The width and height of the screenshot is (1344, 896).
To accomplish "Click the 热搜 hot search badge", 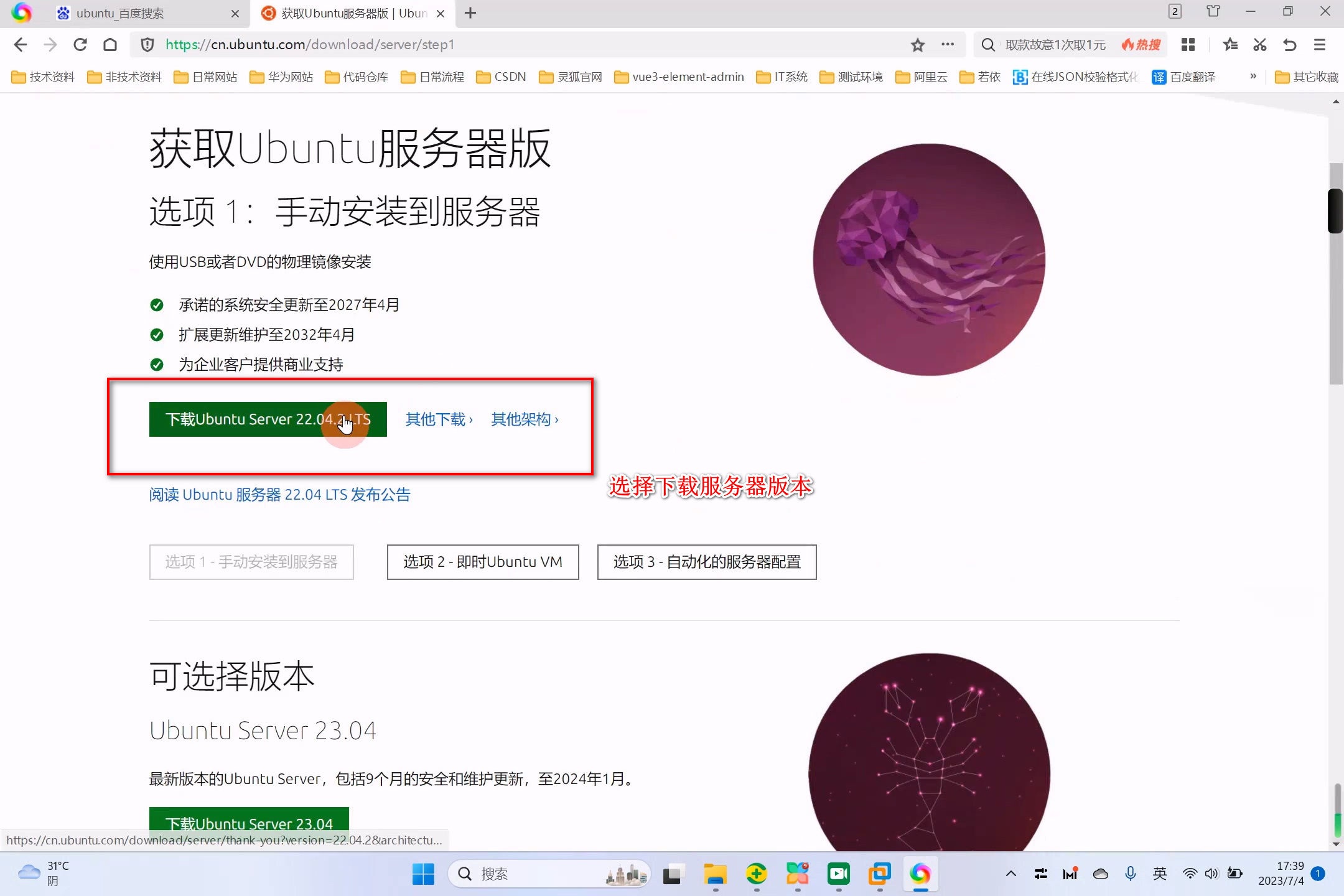I will (x=1141, y=45).
